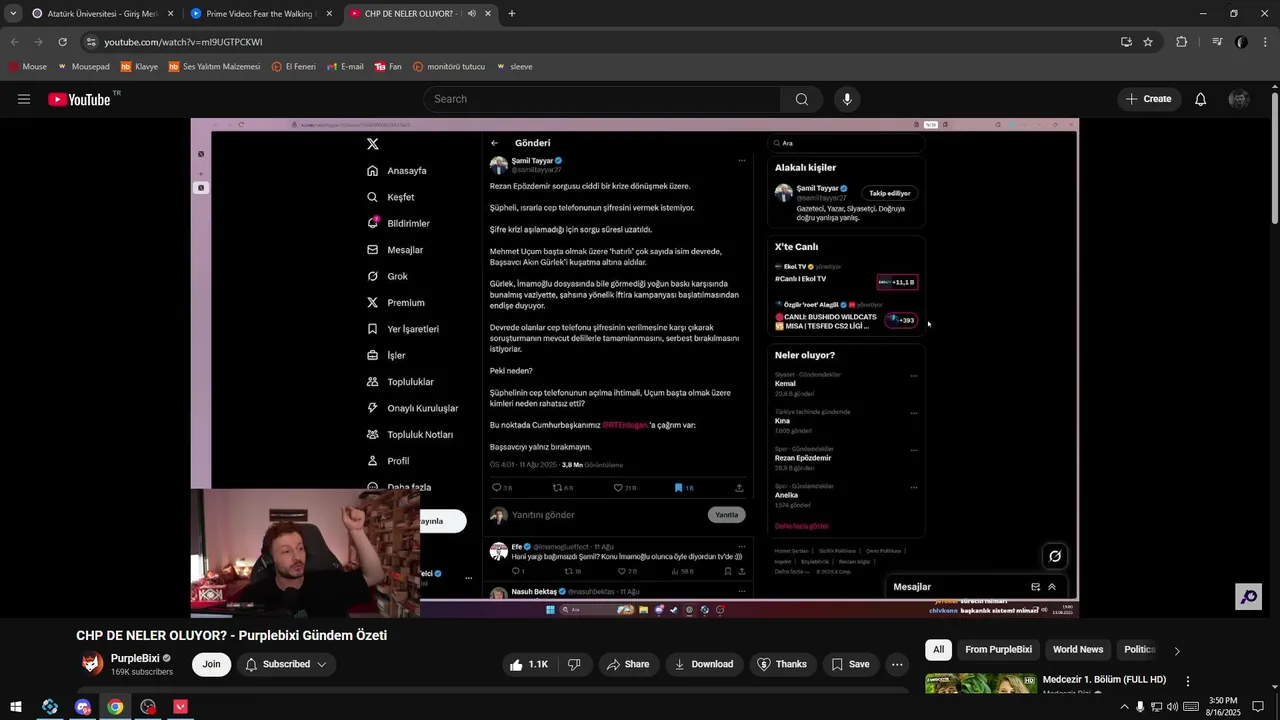
Task: Share the video
Action: coord(628,664)
